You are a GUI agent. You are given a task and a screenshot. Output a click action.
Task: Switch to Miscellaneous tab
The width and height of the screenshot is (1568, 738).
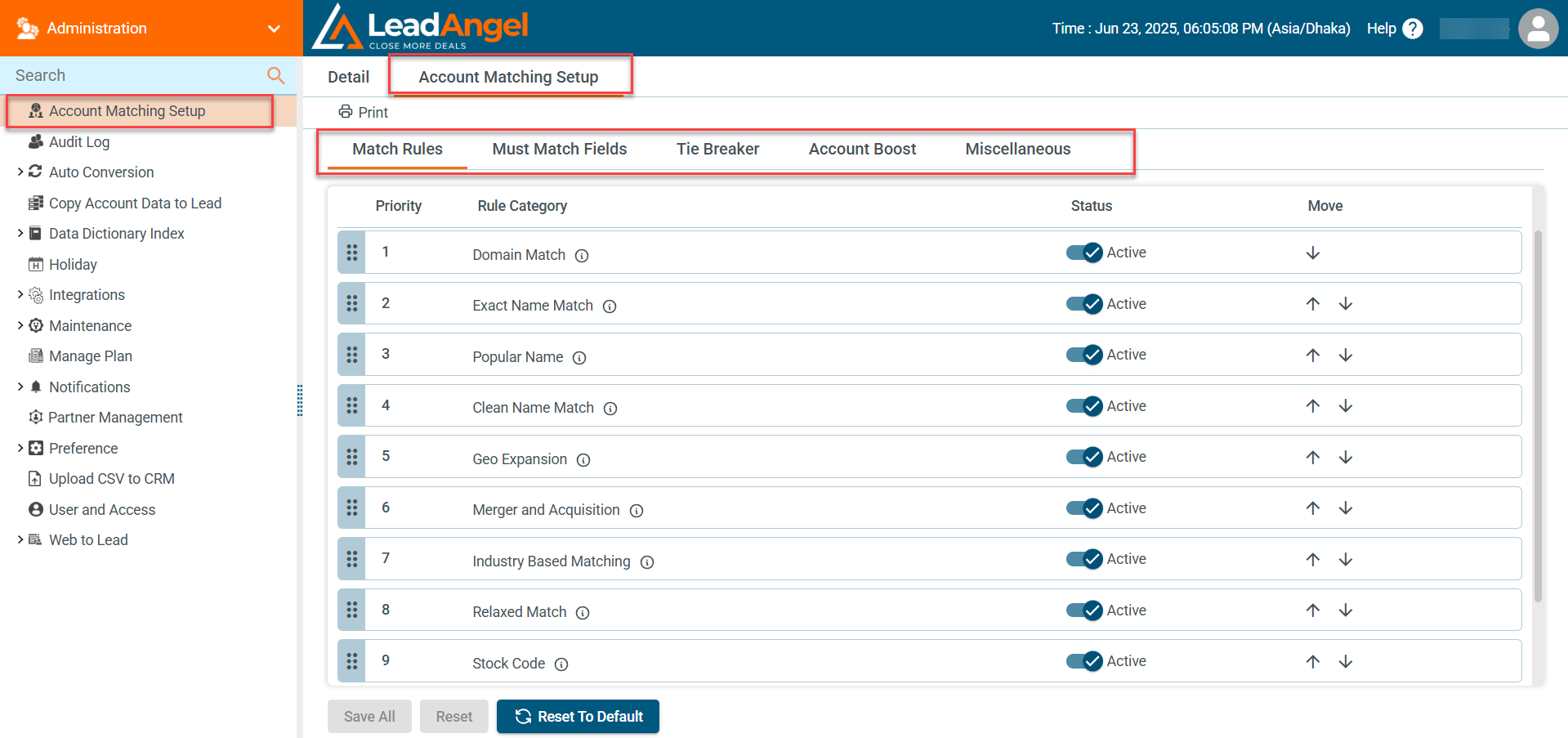click(x=1017, y=149)
